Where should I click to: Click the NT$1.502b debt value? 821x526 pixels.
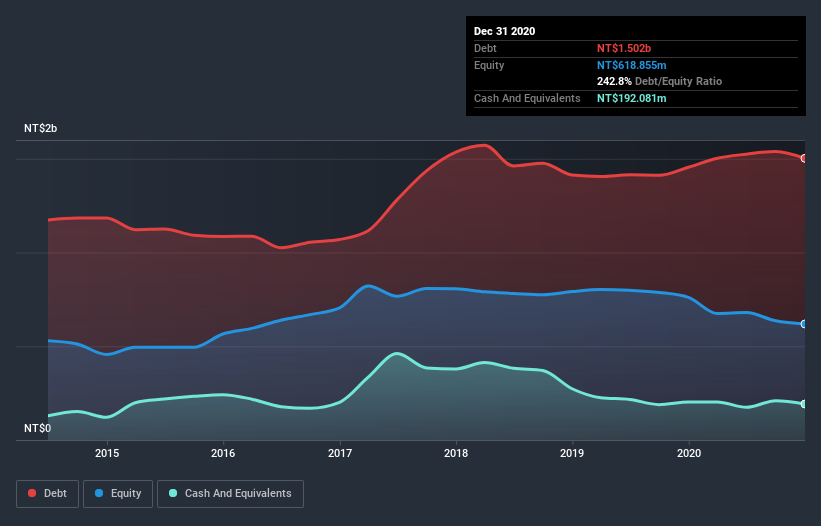[624, 48]
